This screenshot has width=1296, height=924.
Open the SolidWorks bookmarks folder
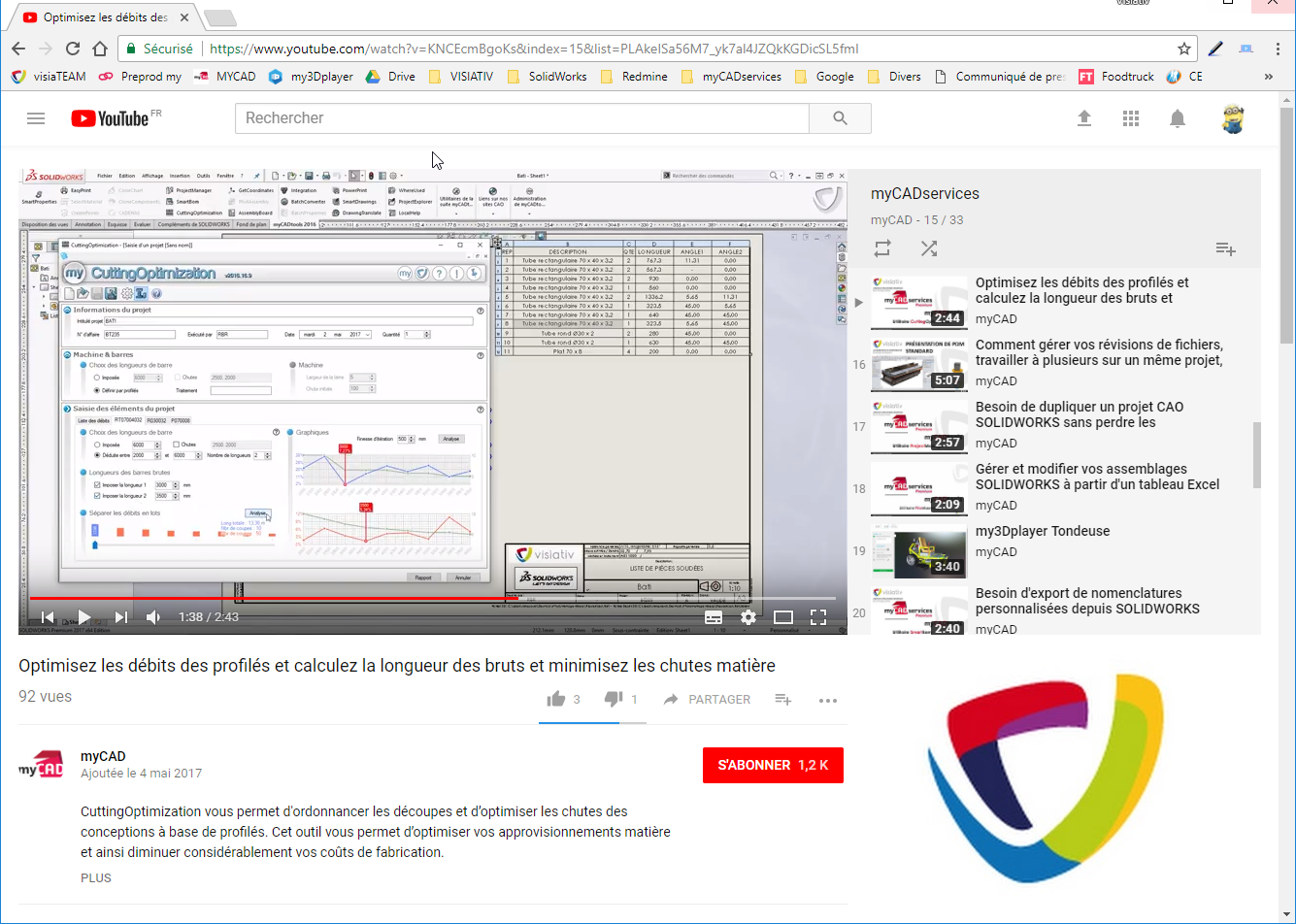pyautogui.click(x=547, y=76)
